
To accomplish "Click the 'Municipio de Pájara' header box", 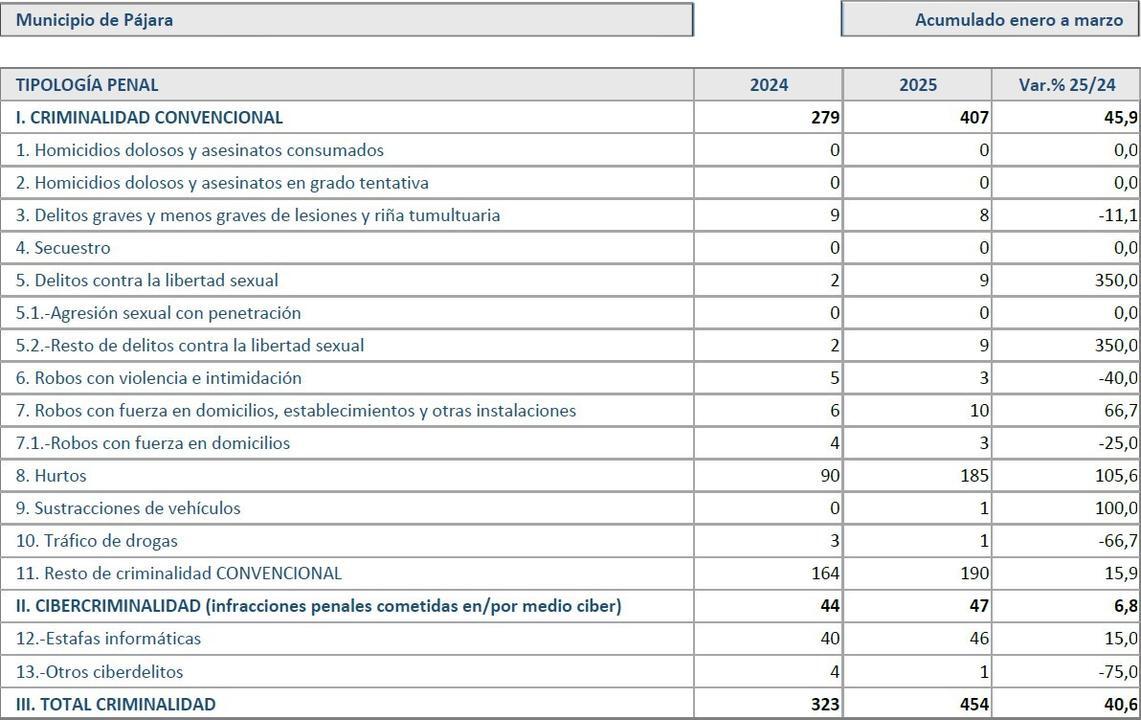I will point(346,20).
